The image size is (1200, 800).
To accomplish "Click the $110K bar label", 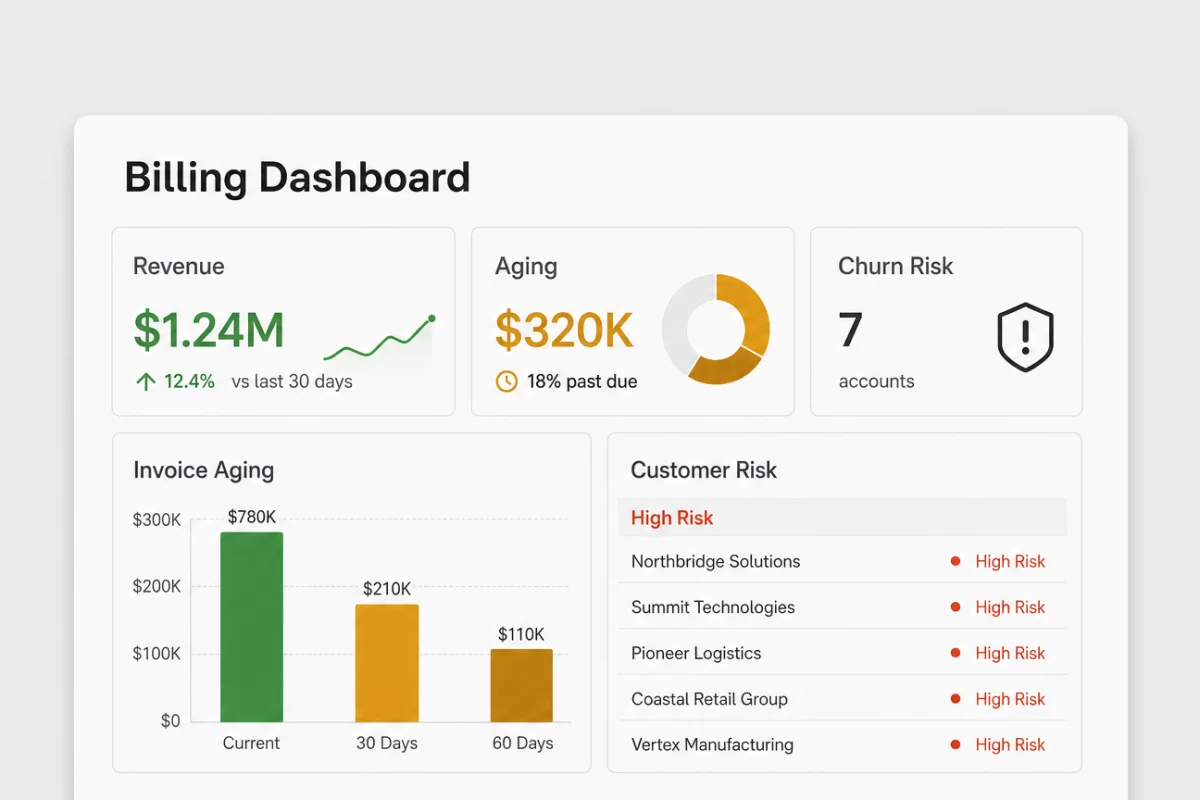I will click(x=521, y=634).
